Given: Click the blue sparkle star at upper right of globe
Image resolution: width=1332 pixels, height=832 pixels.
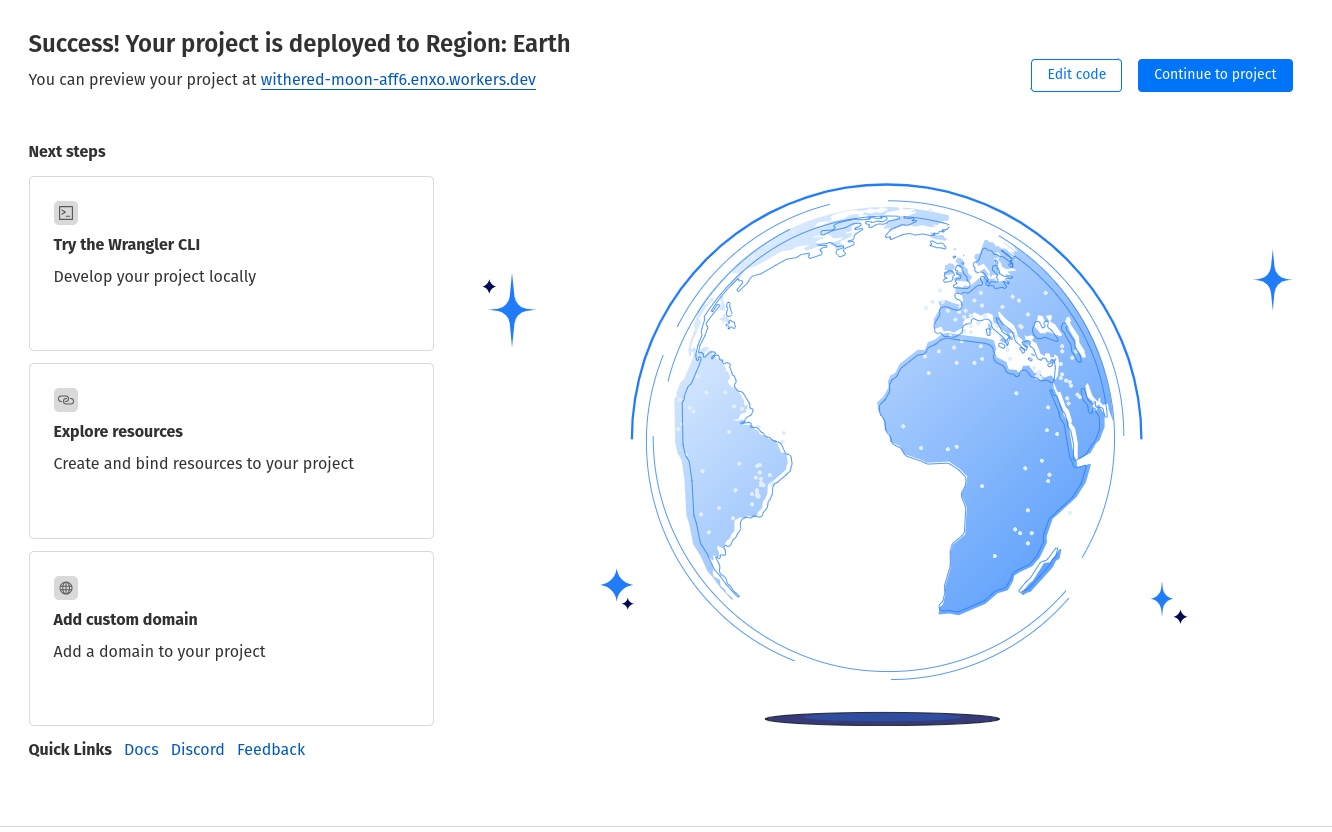Looking at the screenshot, I should pyautogui.click(x=1272, y=280).
